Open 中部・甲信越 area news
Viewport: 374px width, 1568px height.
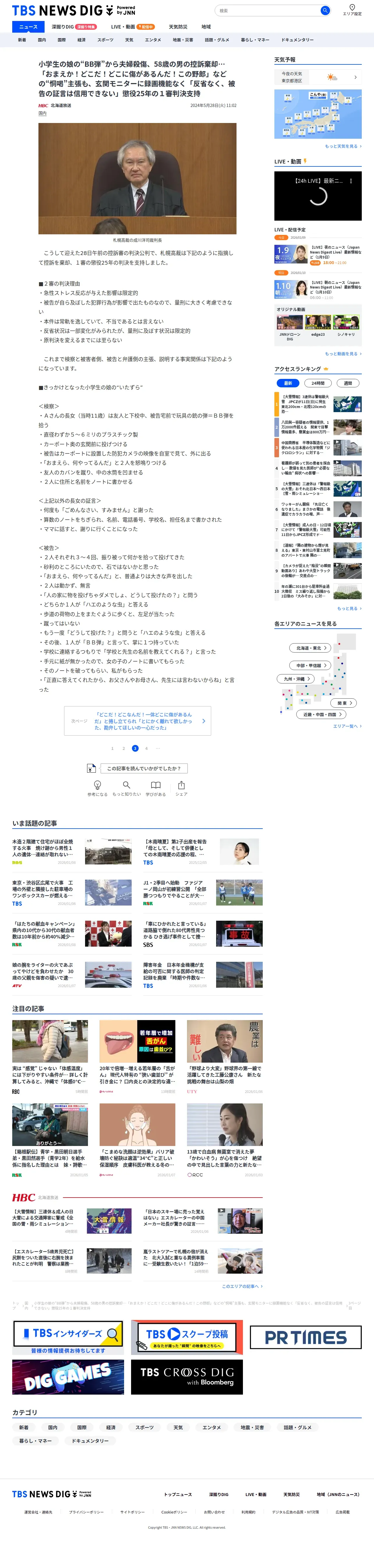310,665
